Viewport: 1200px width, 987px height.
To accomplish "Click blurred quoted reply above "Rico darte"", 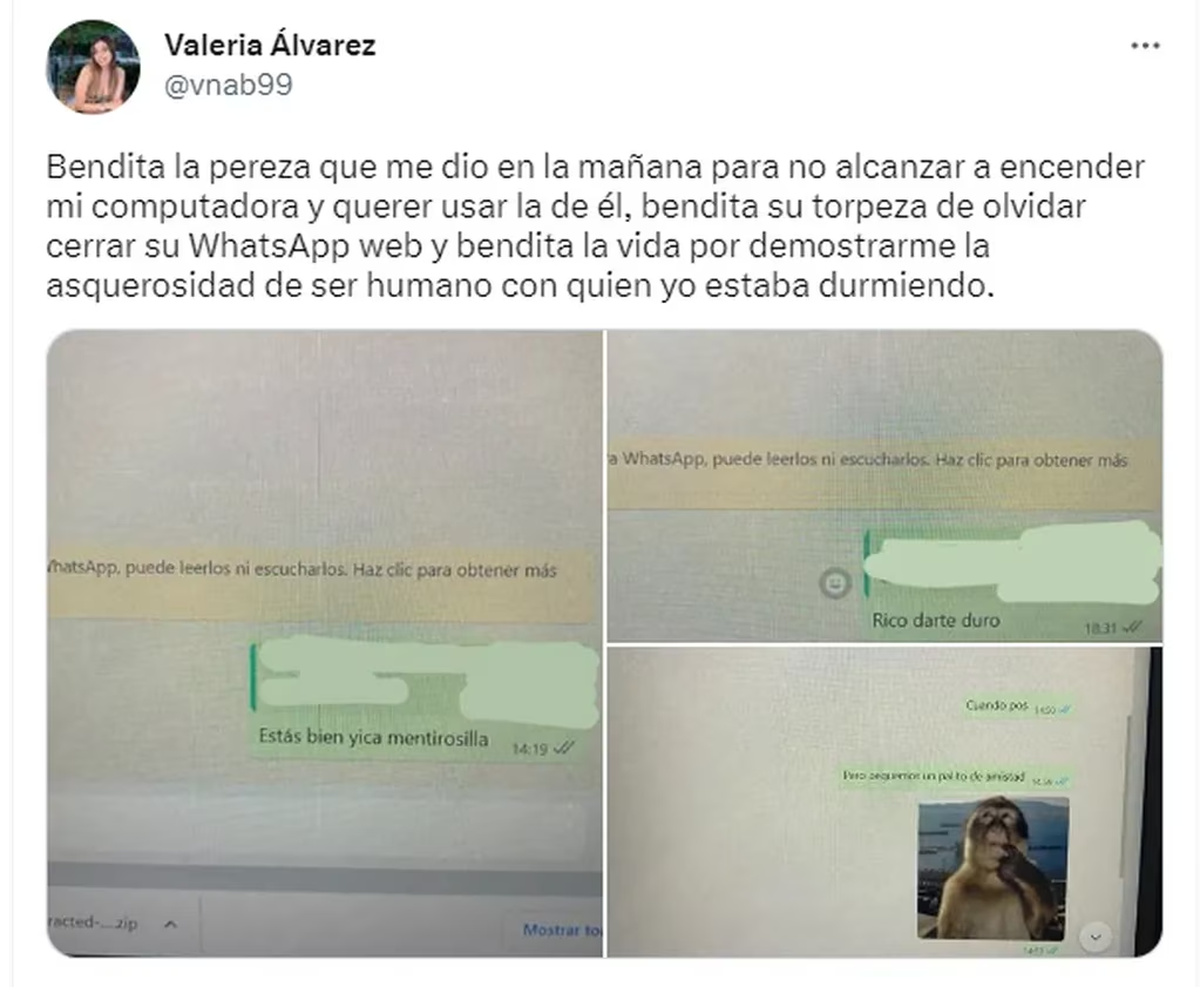I will tap(1012, 562).
